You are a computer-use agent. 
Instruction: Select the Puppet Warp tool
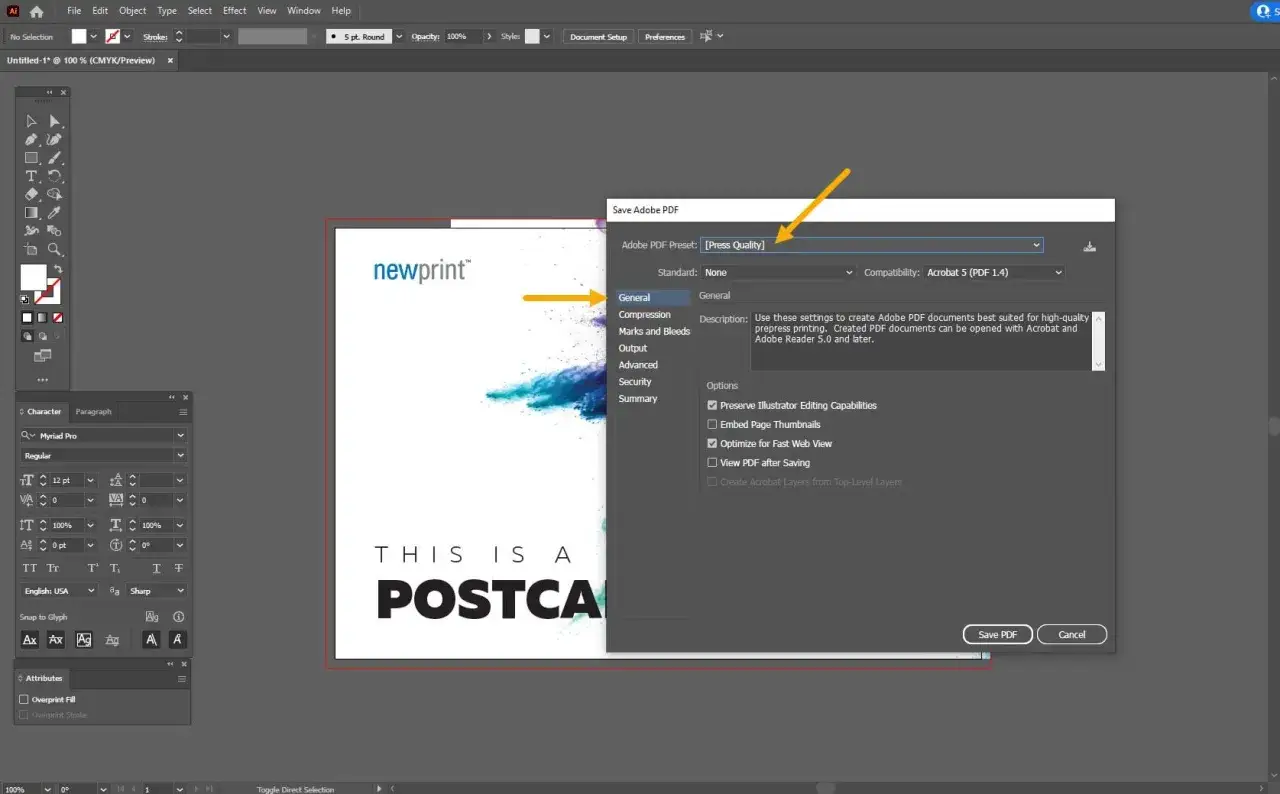(31, 231)
